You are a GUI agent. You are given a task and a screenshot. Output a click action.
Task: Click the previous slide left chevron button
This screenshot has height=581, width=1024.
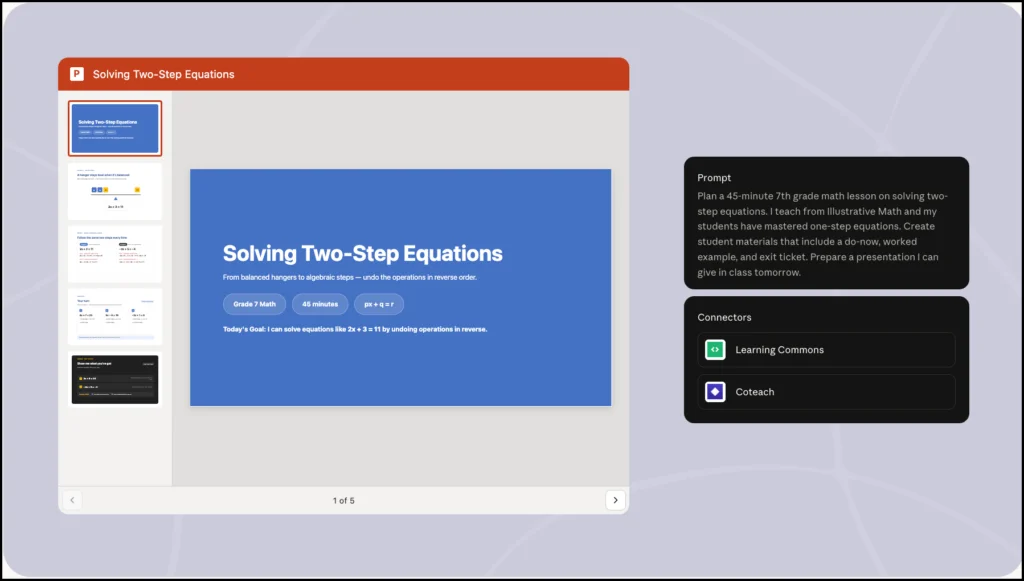[72, 500]
